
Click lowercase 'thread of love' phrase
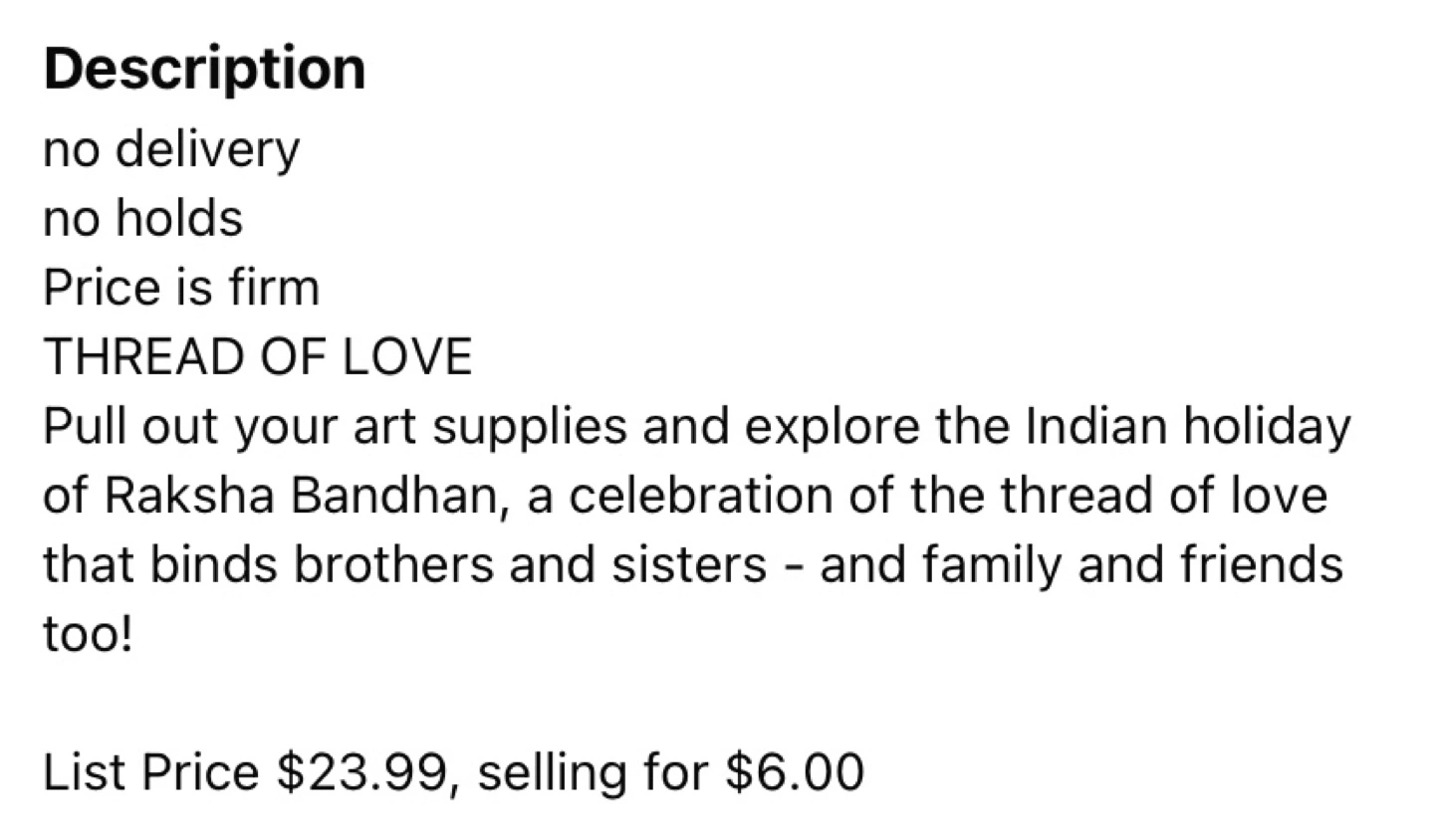pyautogui.click(x=1163, y=496)
